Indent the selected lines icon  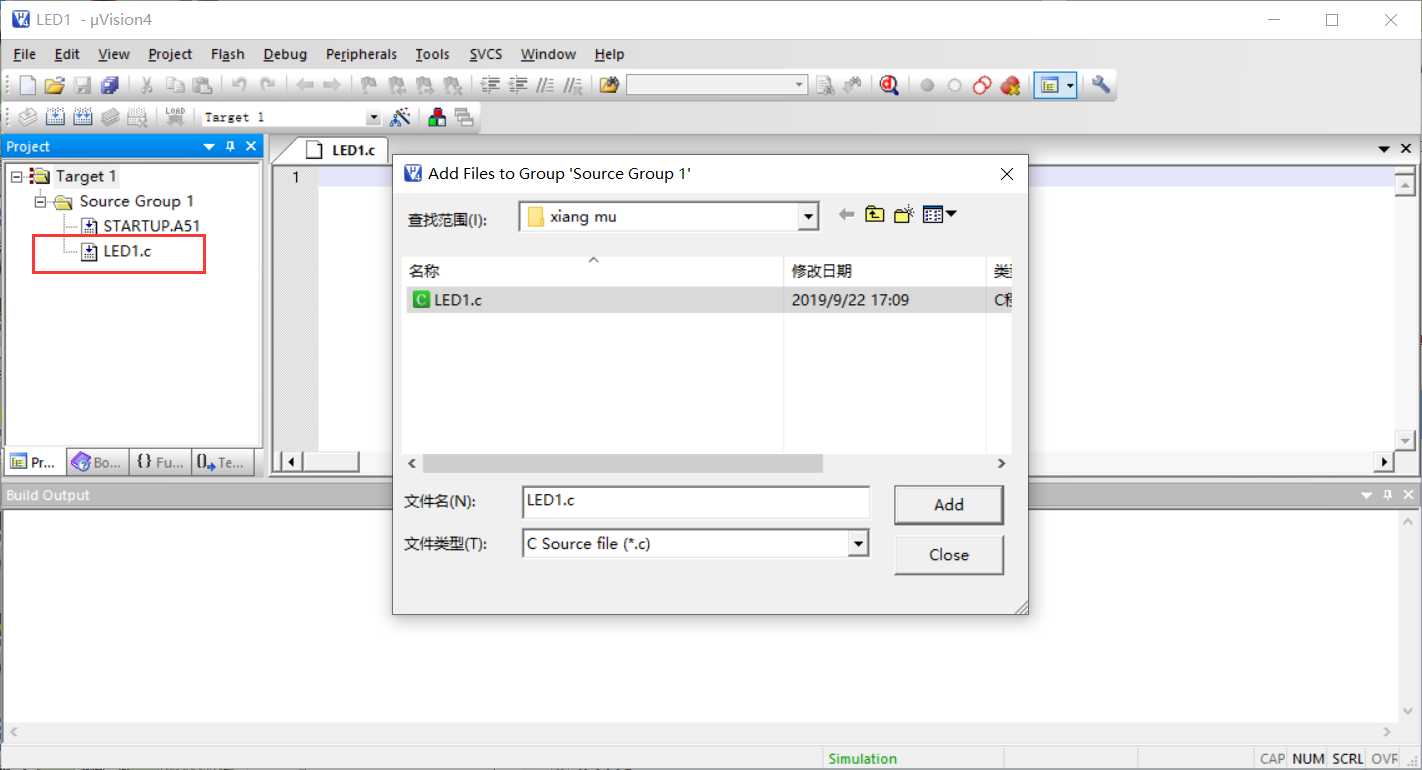490,86
